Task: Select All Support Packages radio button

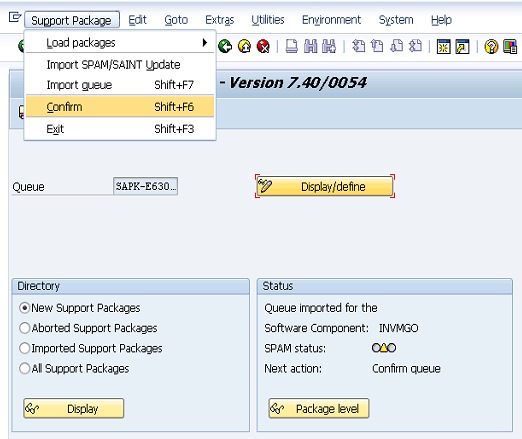Action: (25, 369)
